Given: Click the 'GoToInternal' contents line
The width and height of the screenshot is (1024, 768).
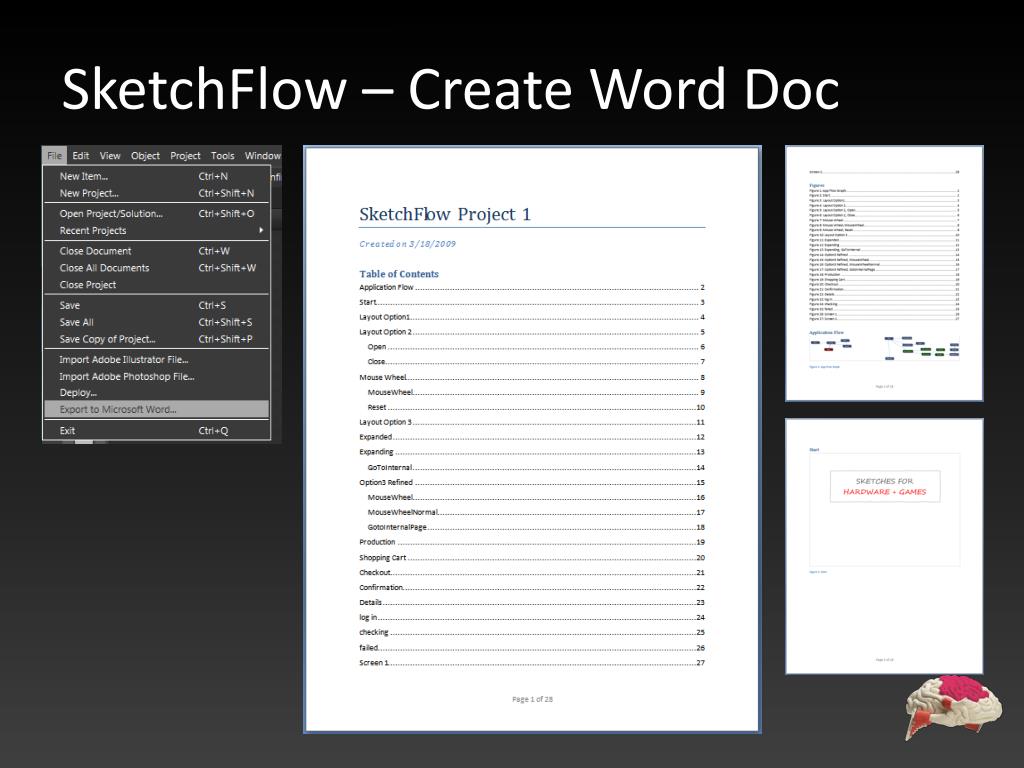Looking at the screenshot, I should (x=536, y=468).
